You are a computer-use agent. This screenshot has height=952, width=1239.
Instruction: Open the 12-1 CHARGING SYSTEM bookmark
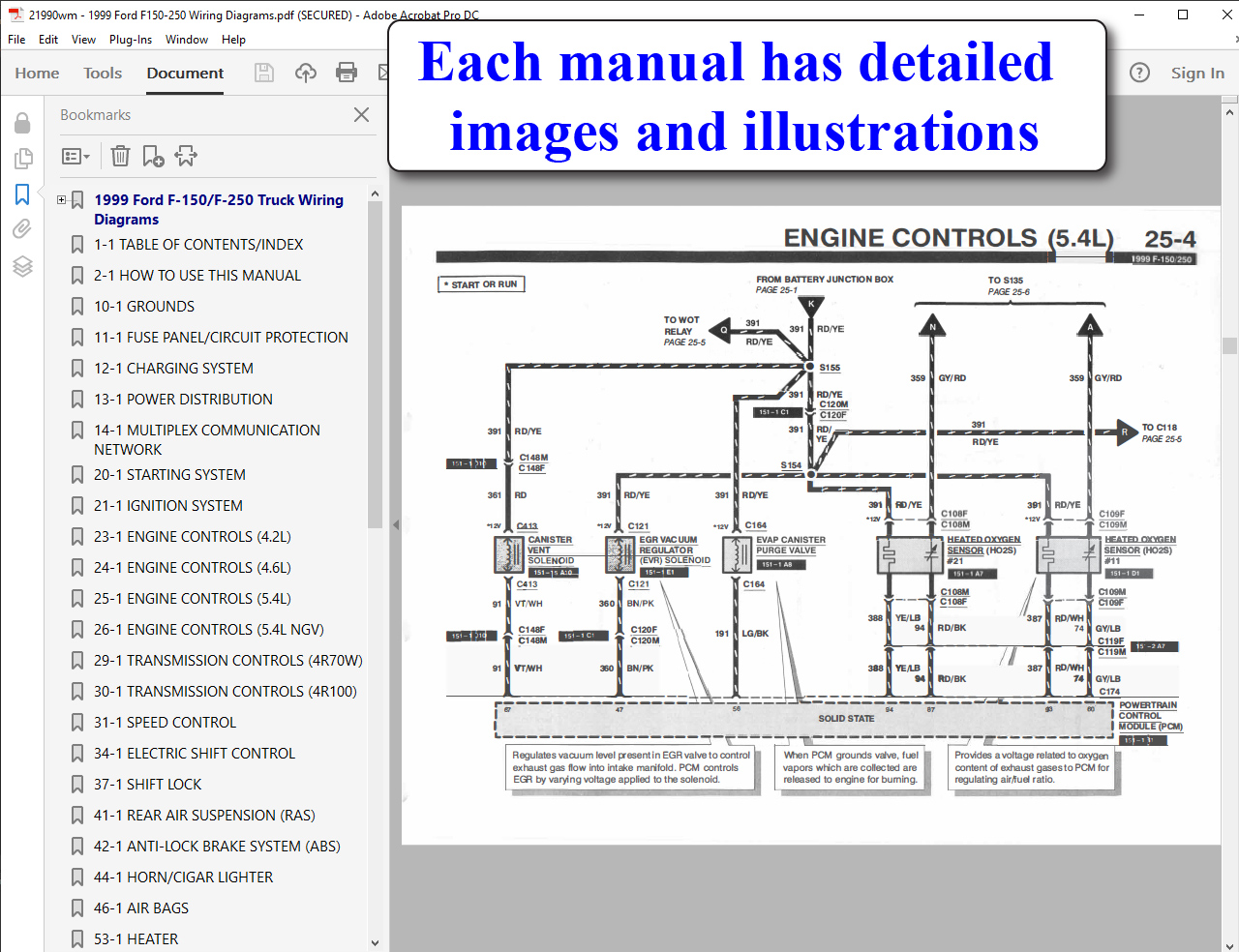(173, 369)
